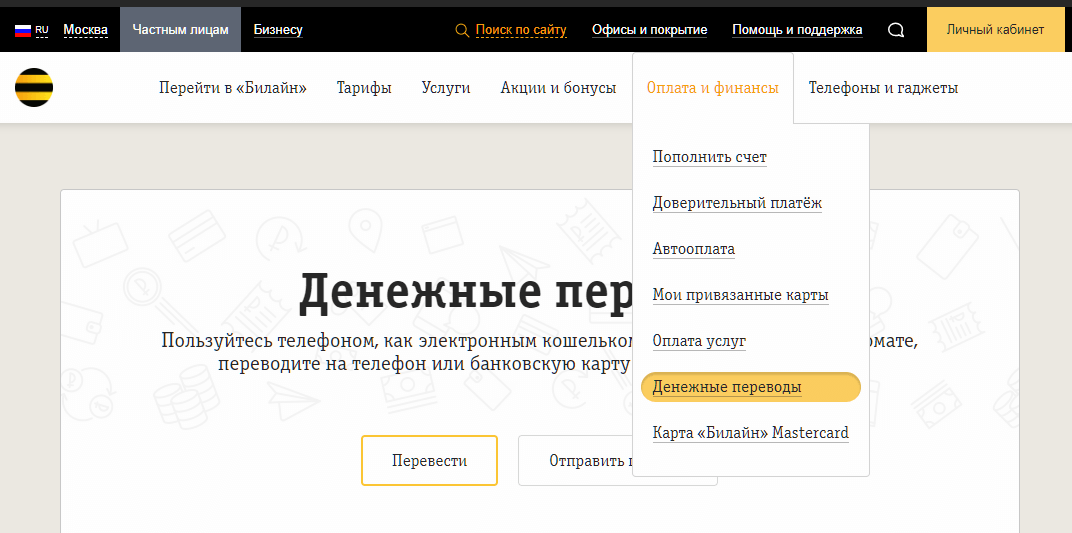This screenshot has width=1072, height=533.
Task: Expand the Оплата и финансы menu
Action: pyautogui.click(x=712, y=88)
